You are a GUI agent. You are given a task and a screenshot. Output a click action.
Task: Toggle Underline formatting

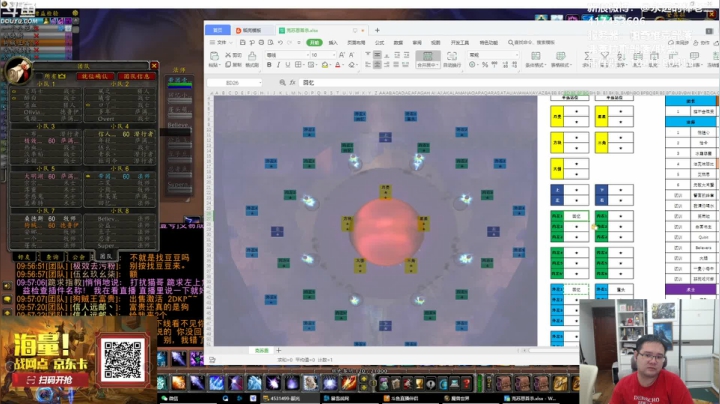point(287,65)
